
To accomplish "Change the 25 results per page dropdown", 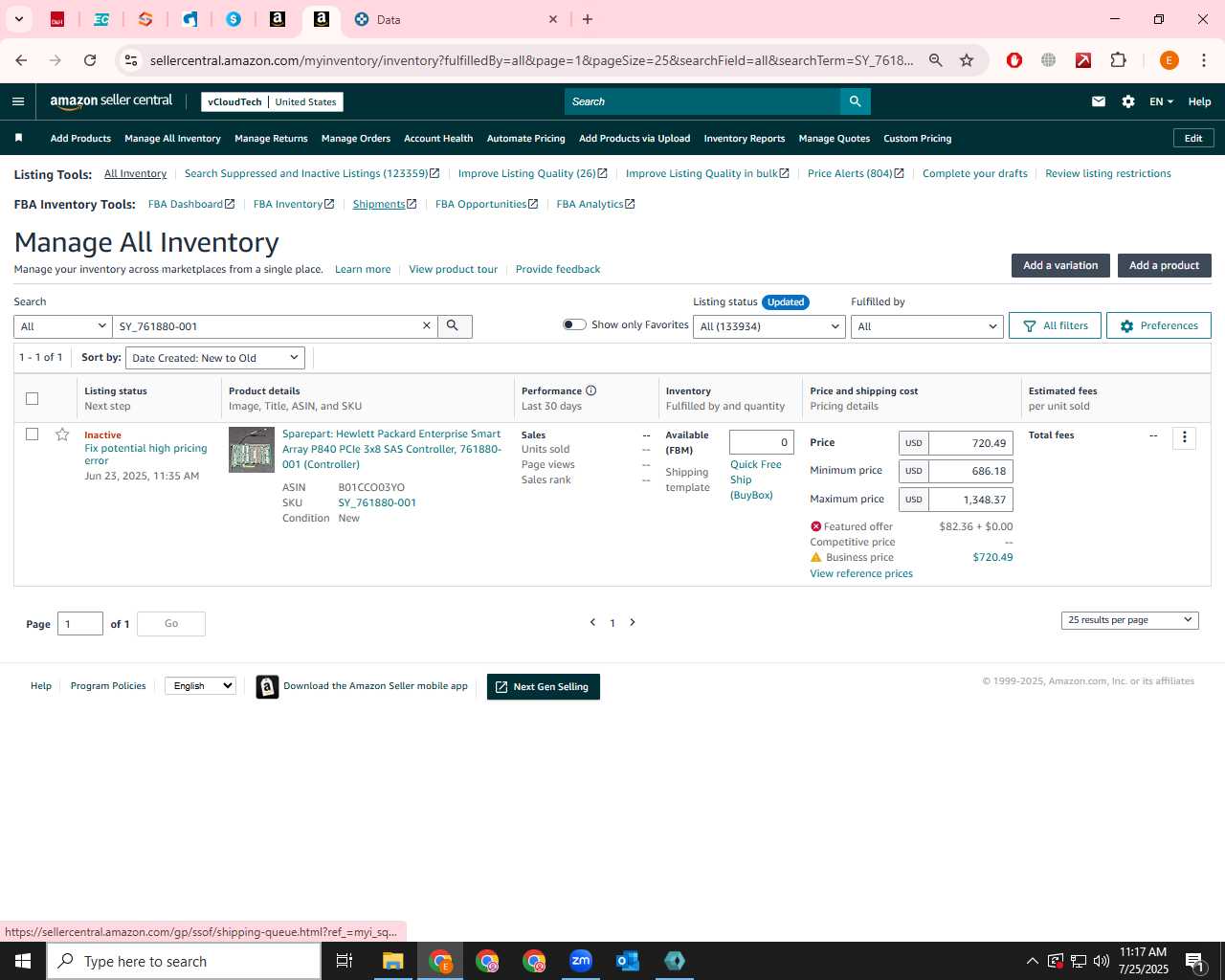I will click(1130, 620).
